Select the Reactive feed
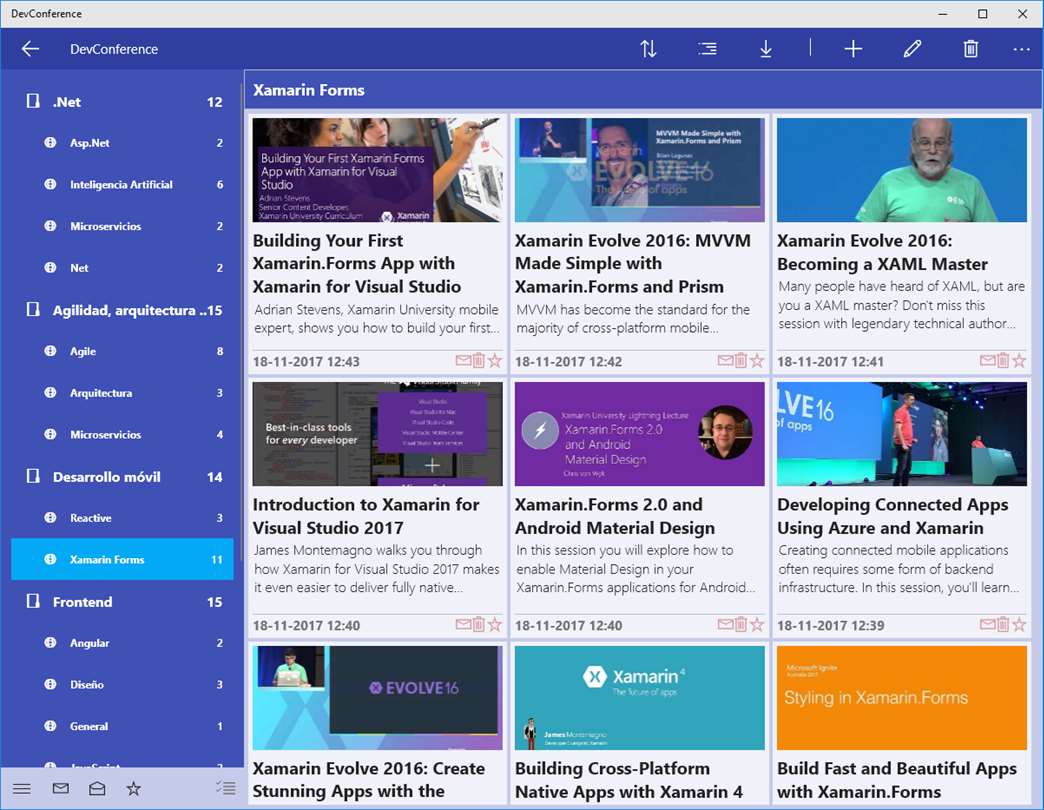1044x810 pixels. coord(123,518)
